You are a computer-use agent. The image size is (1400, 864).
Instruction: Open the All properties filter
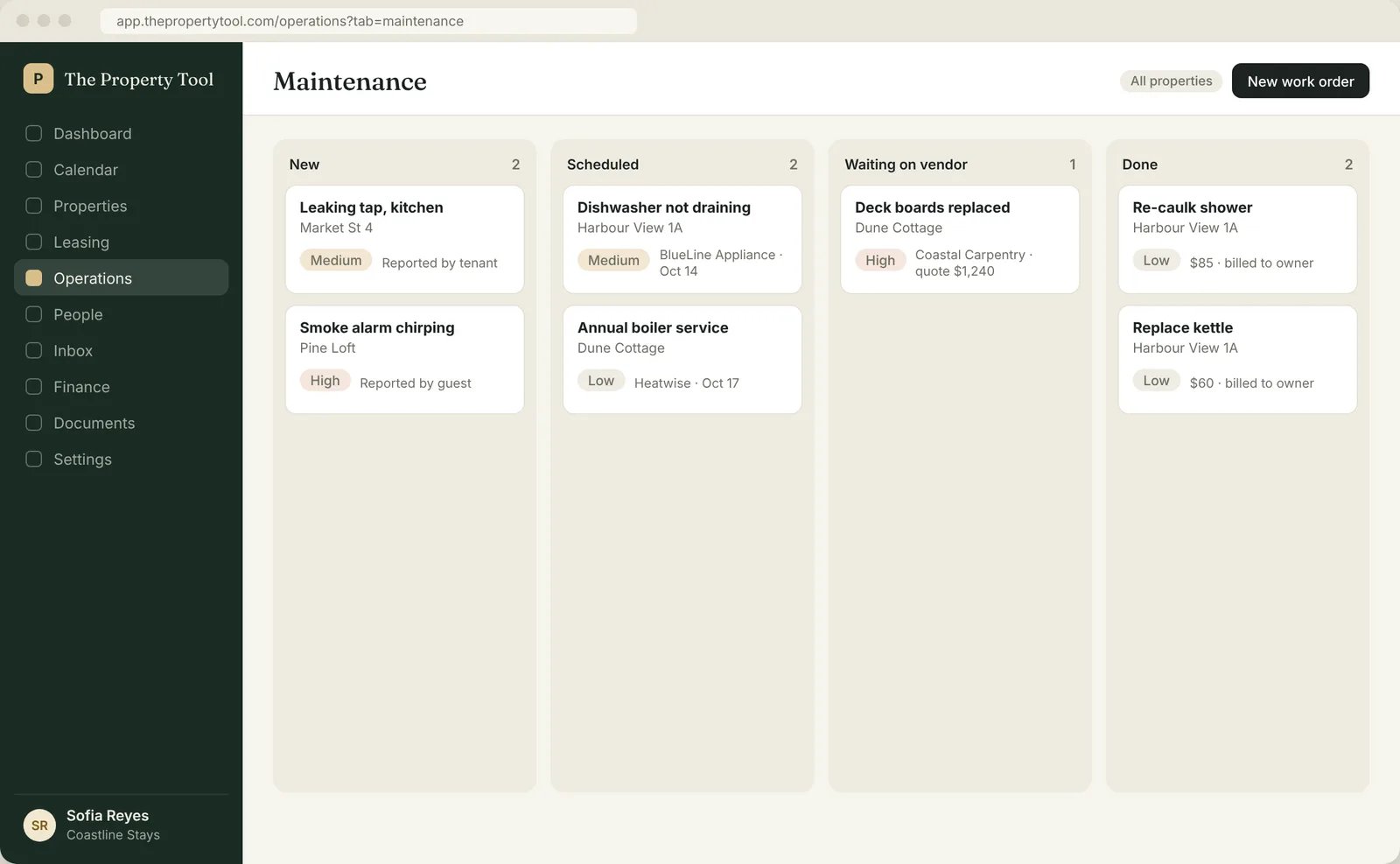[x=1171, y=81]
